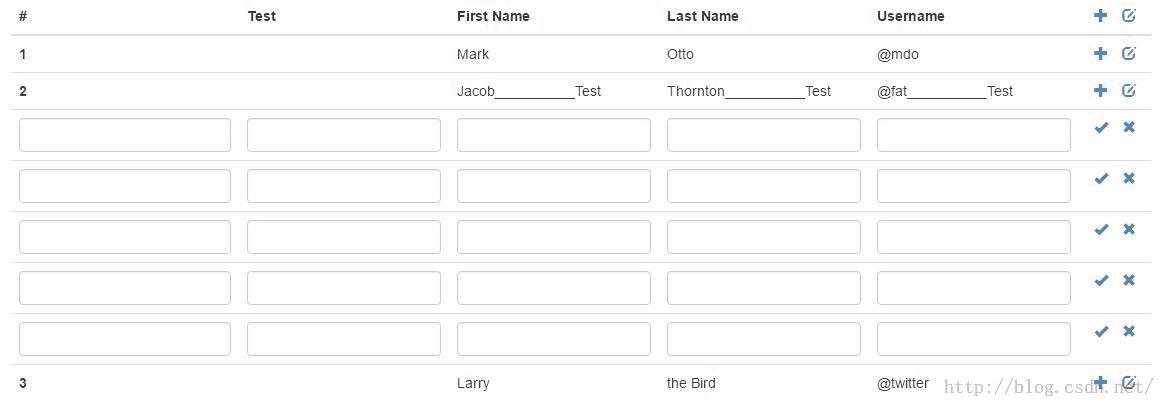The width and height of the screenshot is (1166, 407).
Task: Add a row after Mark Otto
Action: tap(1100, 54)
